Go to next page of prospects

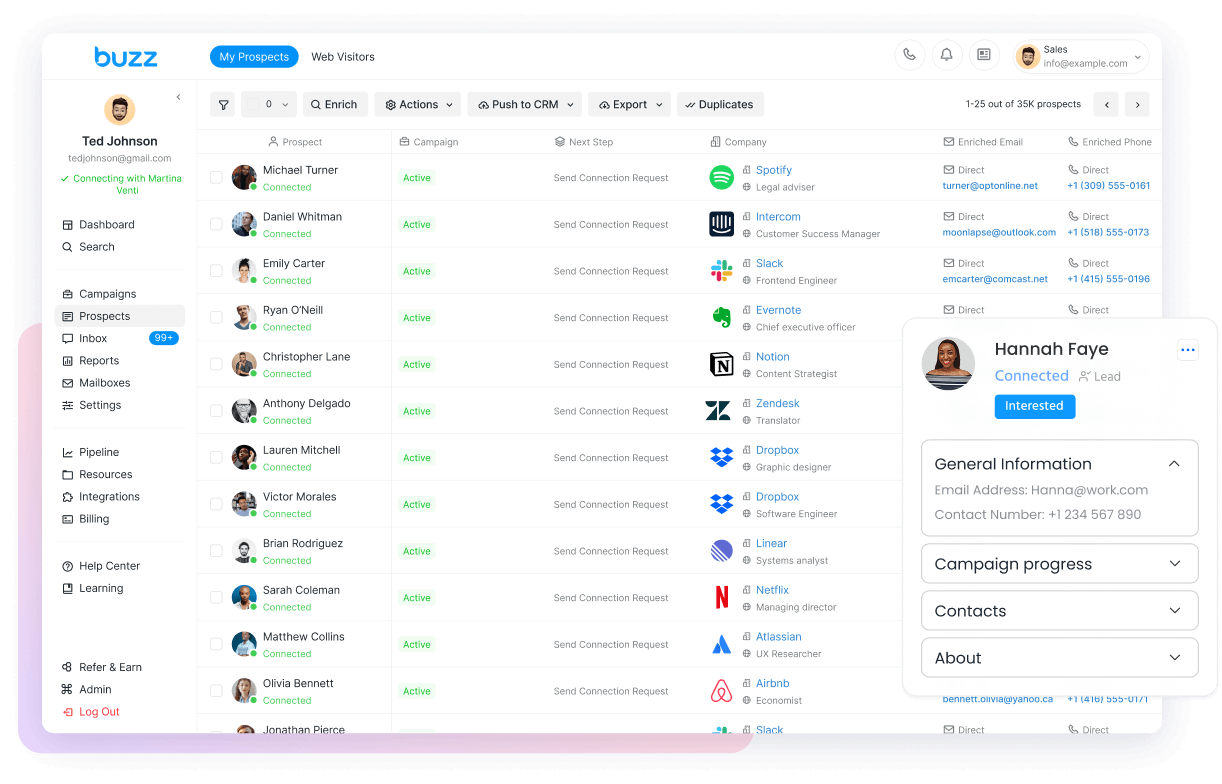(x=1136, y=104)
